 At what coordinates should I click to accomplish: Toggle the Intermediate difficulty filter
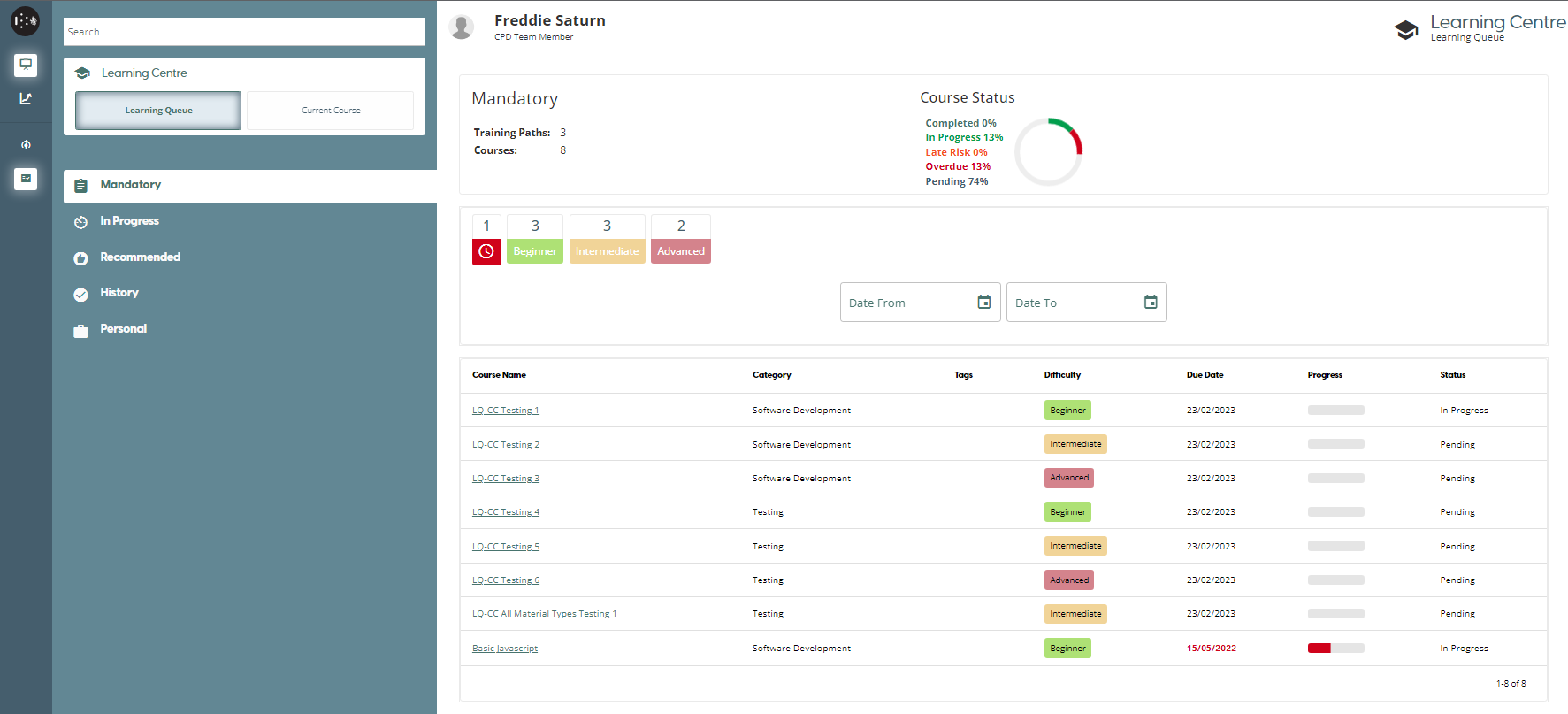coord(607,251)
